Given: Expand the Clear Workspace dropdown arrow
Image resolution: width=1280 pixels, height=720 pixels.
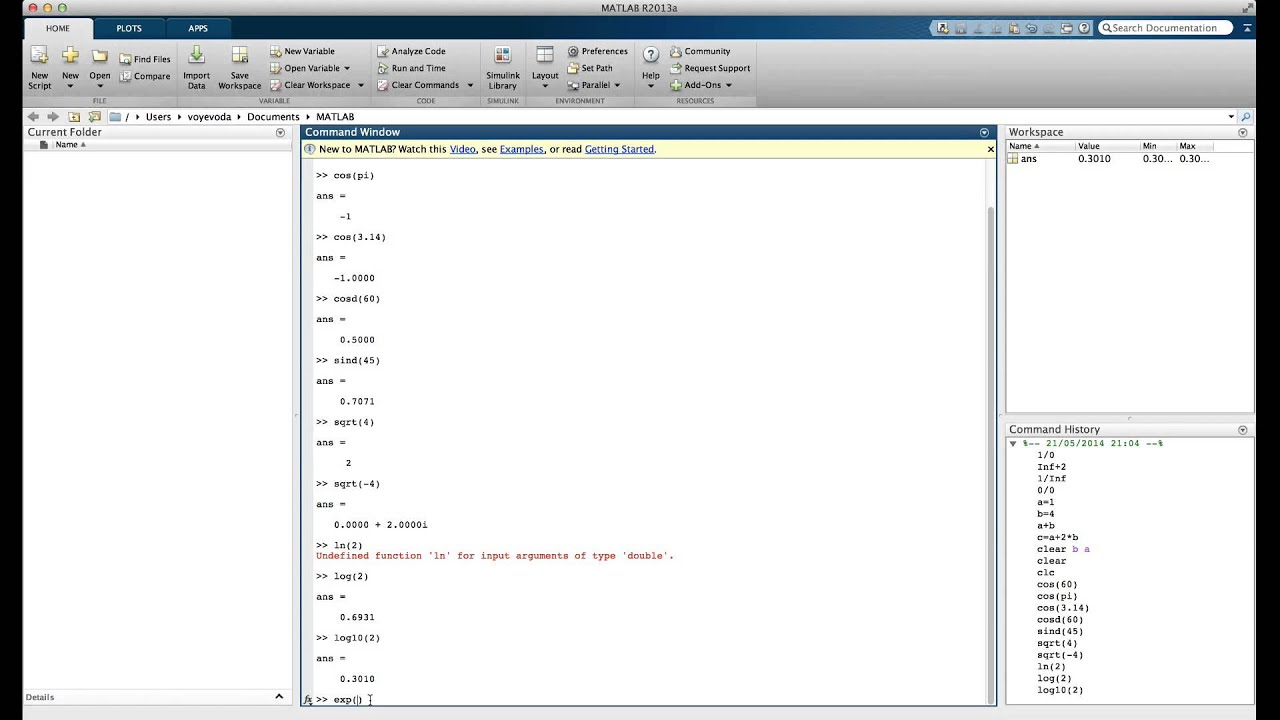Looking at the screenshot, I should pos(361,85).
